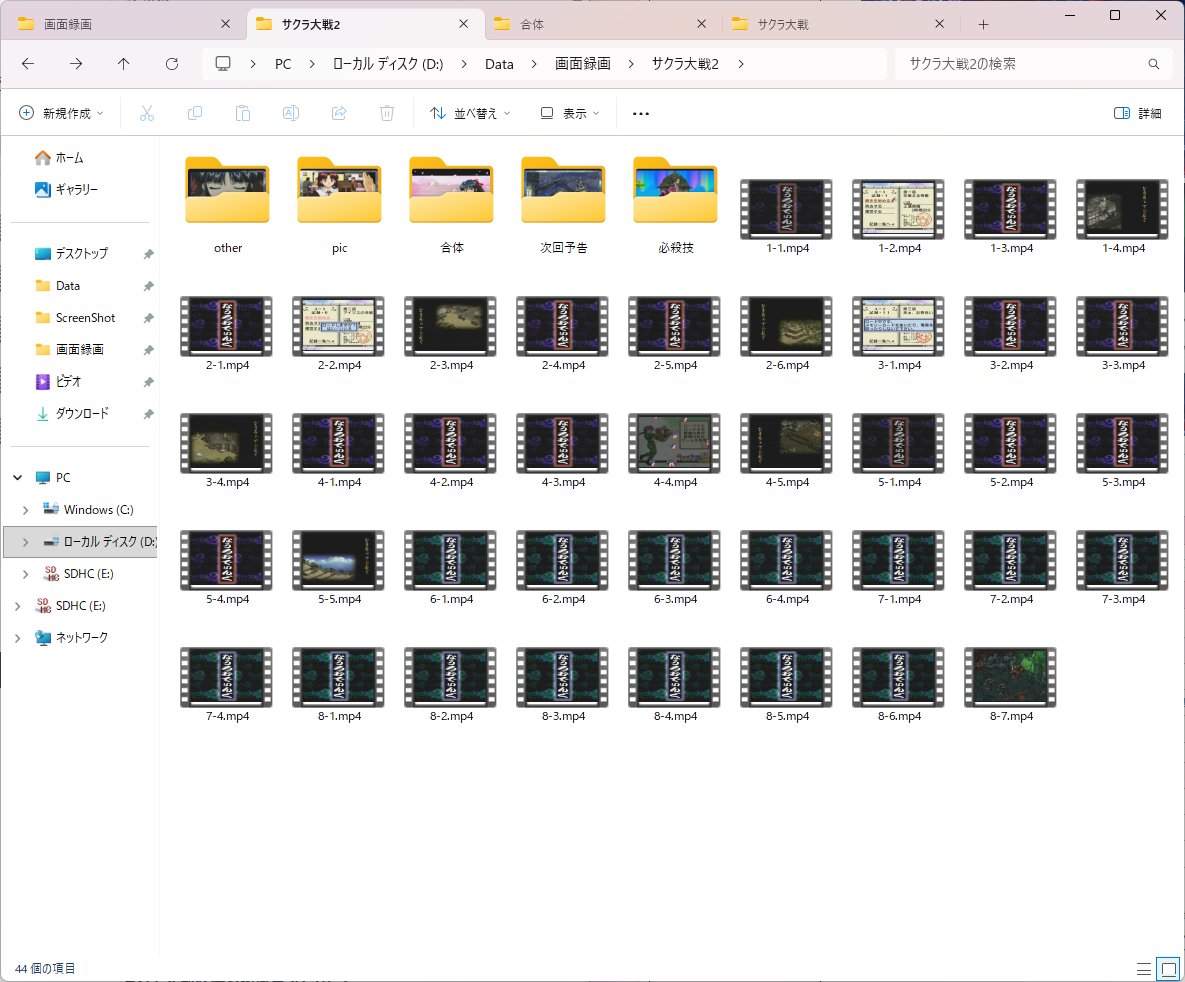Click the Paste clipboard icon
The image size is (1185, 982).
point(243,113)
